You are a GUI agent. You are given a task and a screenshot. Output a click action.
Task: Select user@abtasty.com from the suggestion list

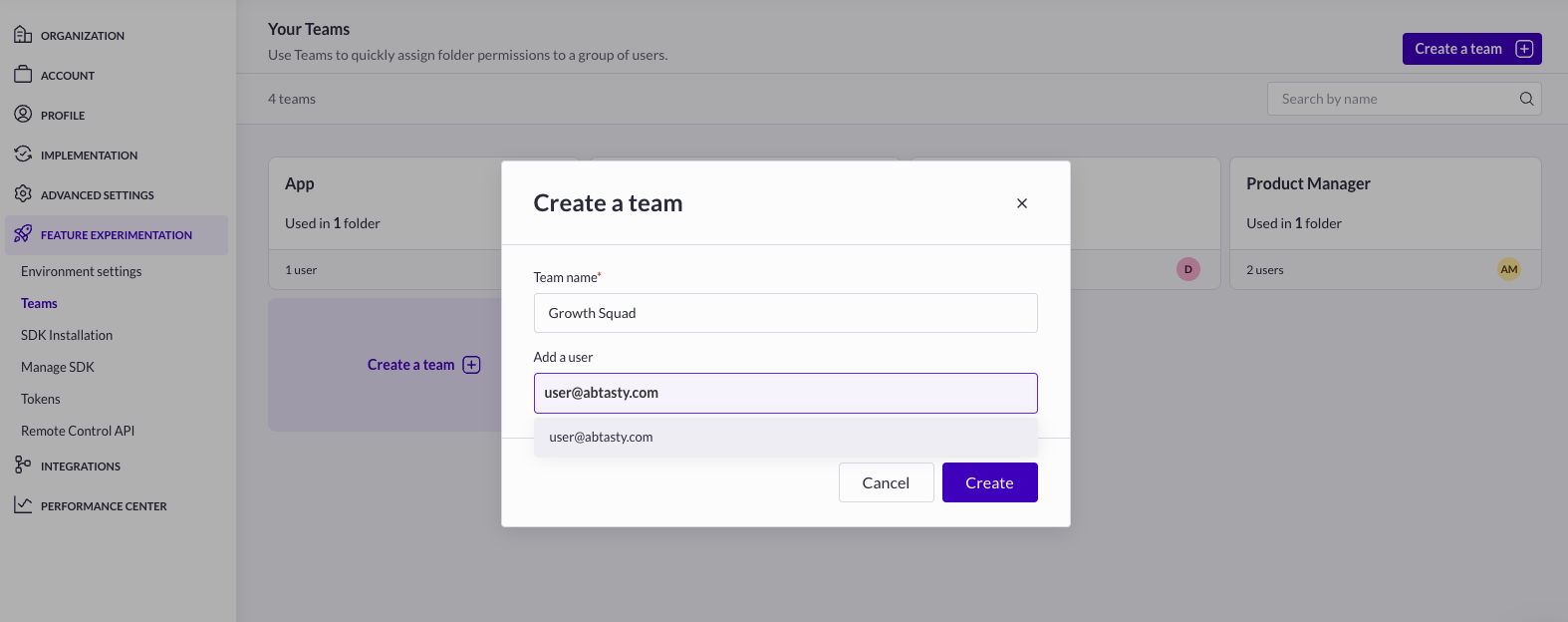pyautogui.click(x=601, y=437)
